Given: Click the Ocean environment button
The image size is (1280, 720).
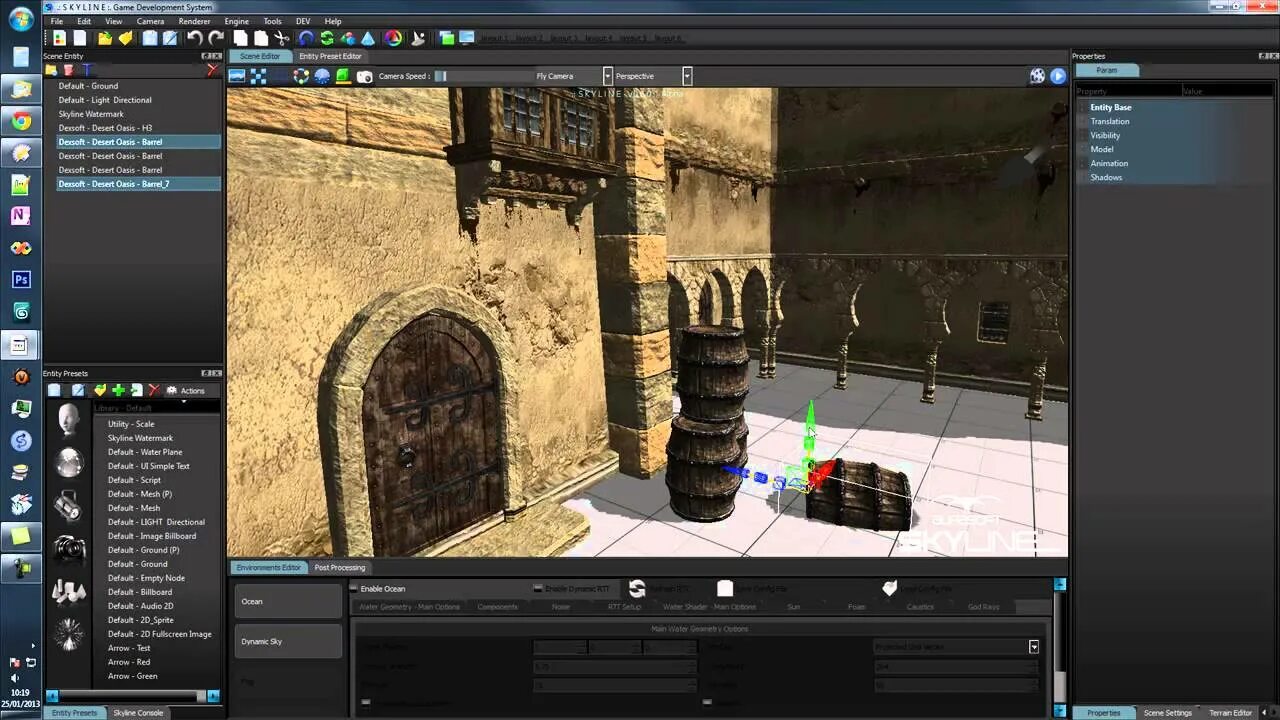Looking at the screenshot, I should click(288, 601).
